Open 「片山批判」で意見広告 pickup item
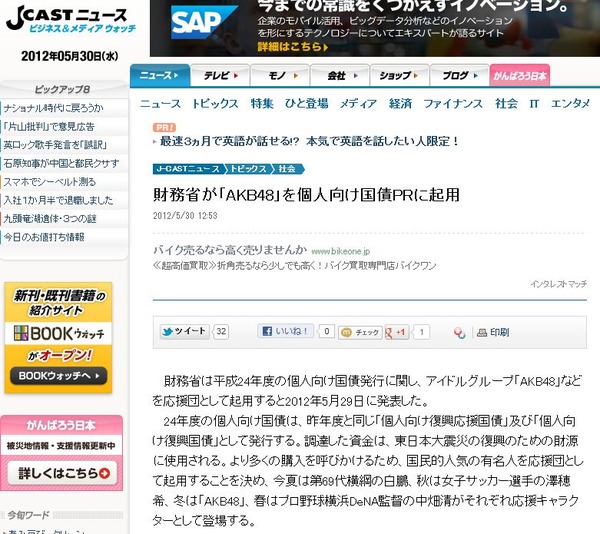The image size is (600, 534). 49,127
